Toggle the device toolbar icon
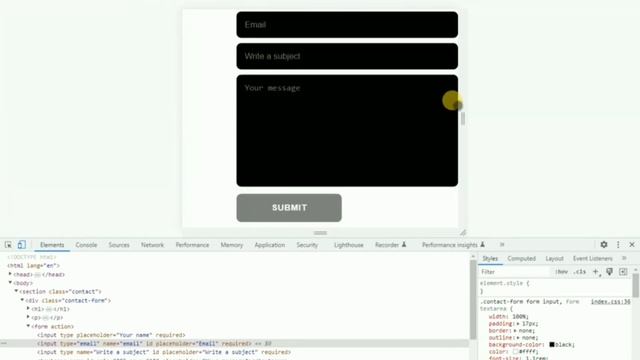 [x=22, y=245]
